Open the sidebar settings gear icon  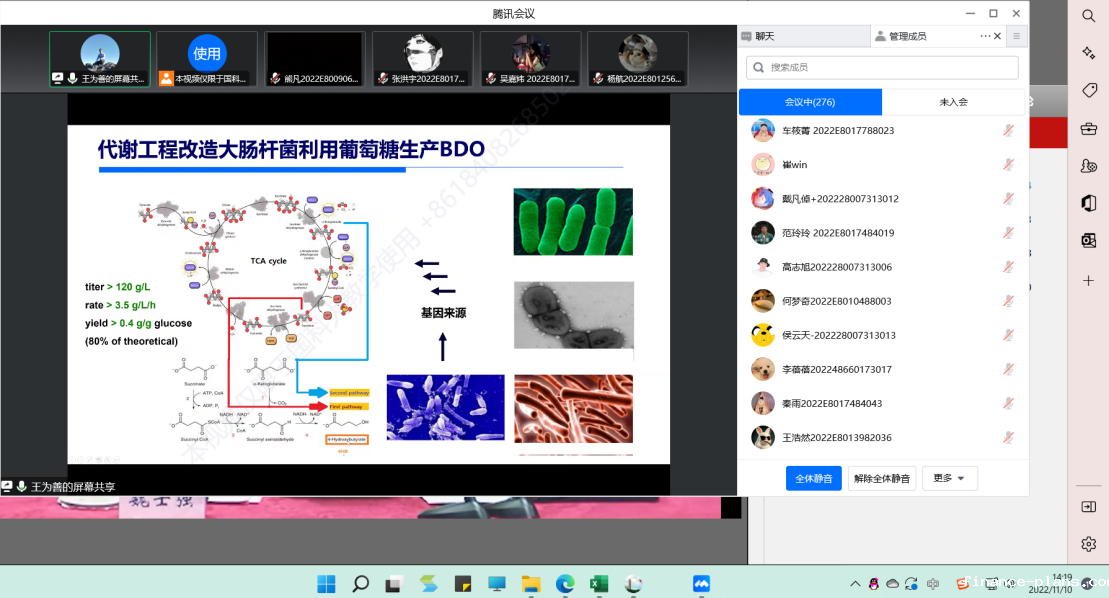point(1088,544)
